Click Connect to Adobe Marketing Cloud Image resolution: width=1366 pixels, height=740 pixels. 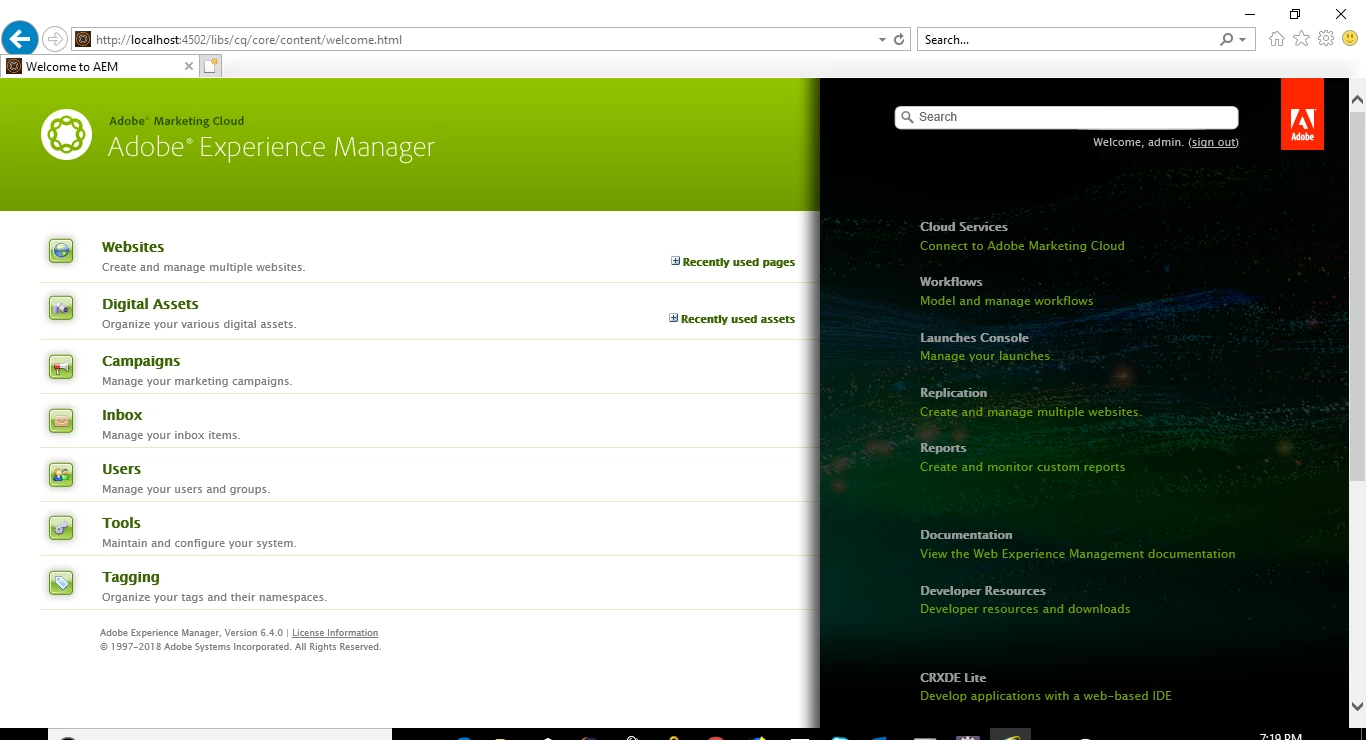coord(1022,246)
